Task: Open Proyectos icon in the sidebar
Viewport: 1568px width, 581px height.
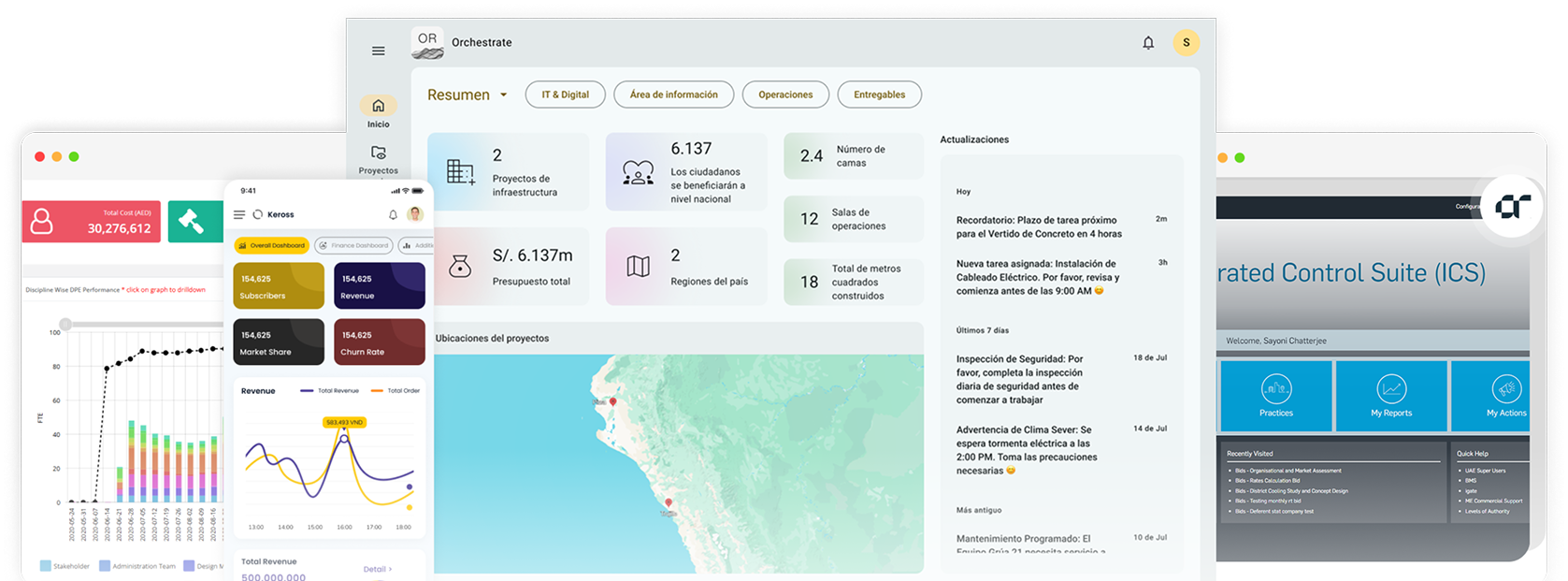Action: 378,153
